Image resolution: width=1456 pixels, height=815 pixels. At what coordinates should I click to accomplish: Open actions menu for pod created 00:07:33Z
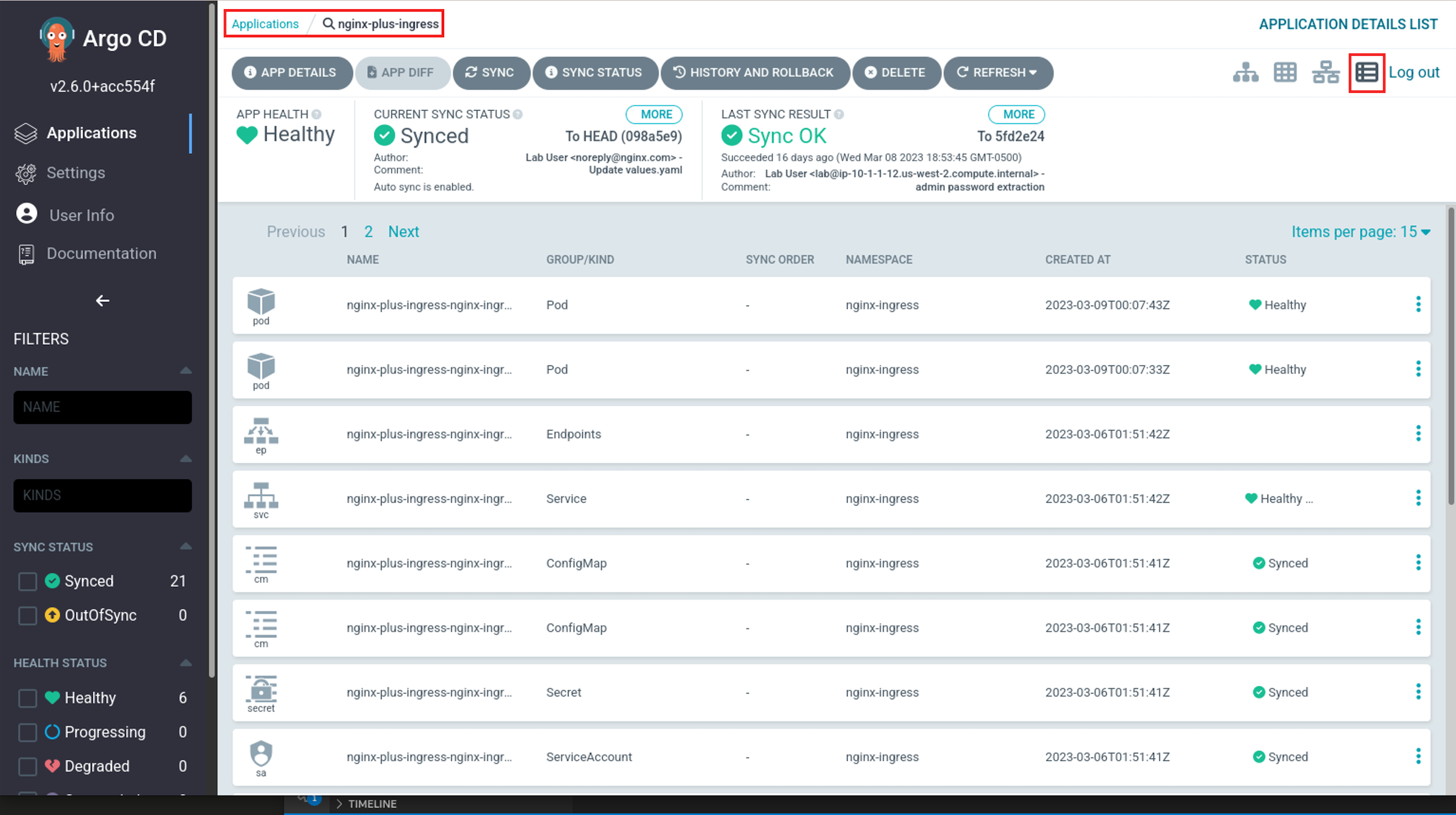(x=1418, y=369)
